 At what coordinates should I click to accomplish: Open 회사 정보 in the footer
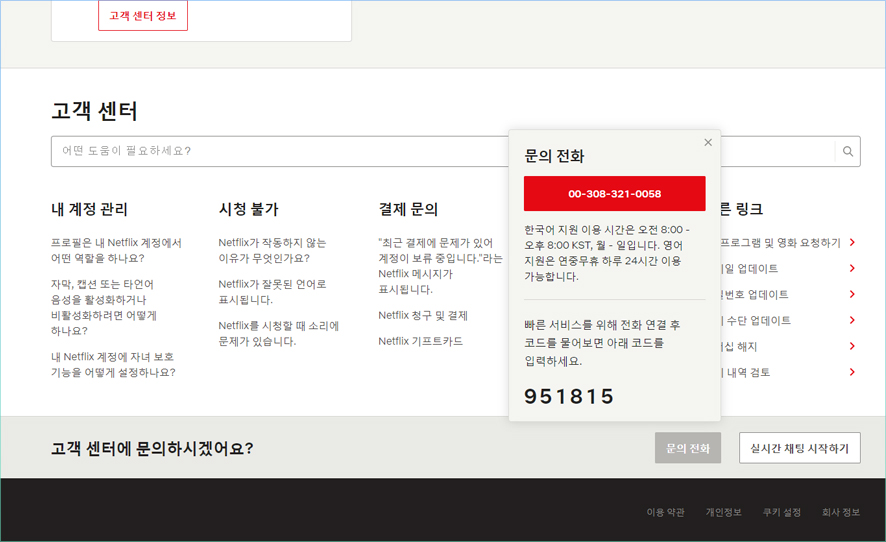(x=841, y=512)
